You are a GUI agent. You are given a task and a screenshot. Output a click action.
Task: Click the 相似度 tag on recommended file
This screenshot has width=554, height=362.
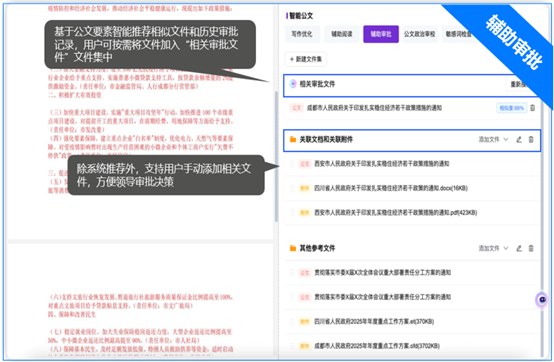(x=512, y=108)
